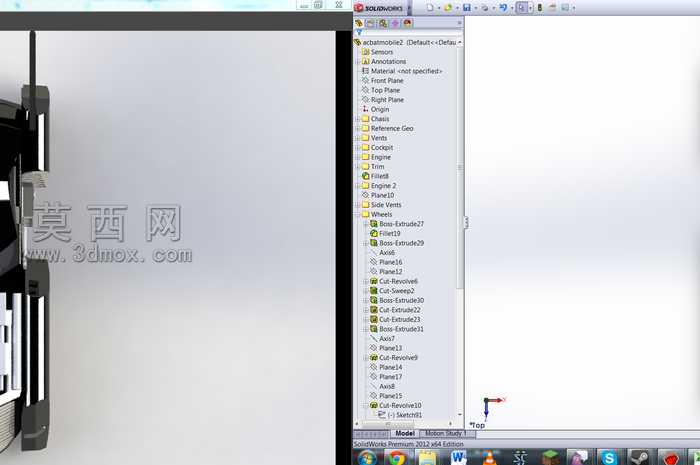Click the Rebuild traffic light icon

click(540, 8)
